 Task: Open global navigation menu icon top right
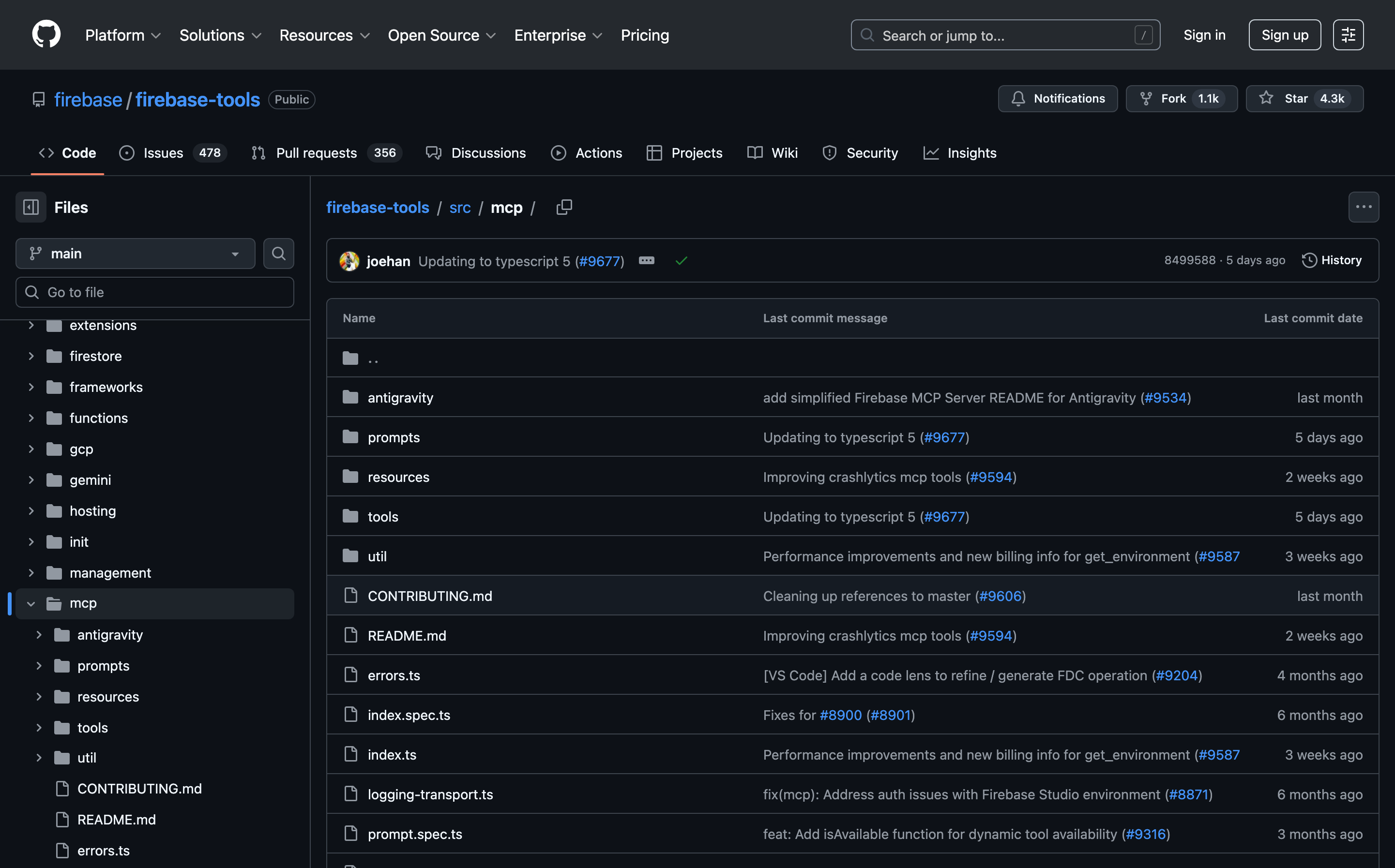coord(1348,35)
